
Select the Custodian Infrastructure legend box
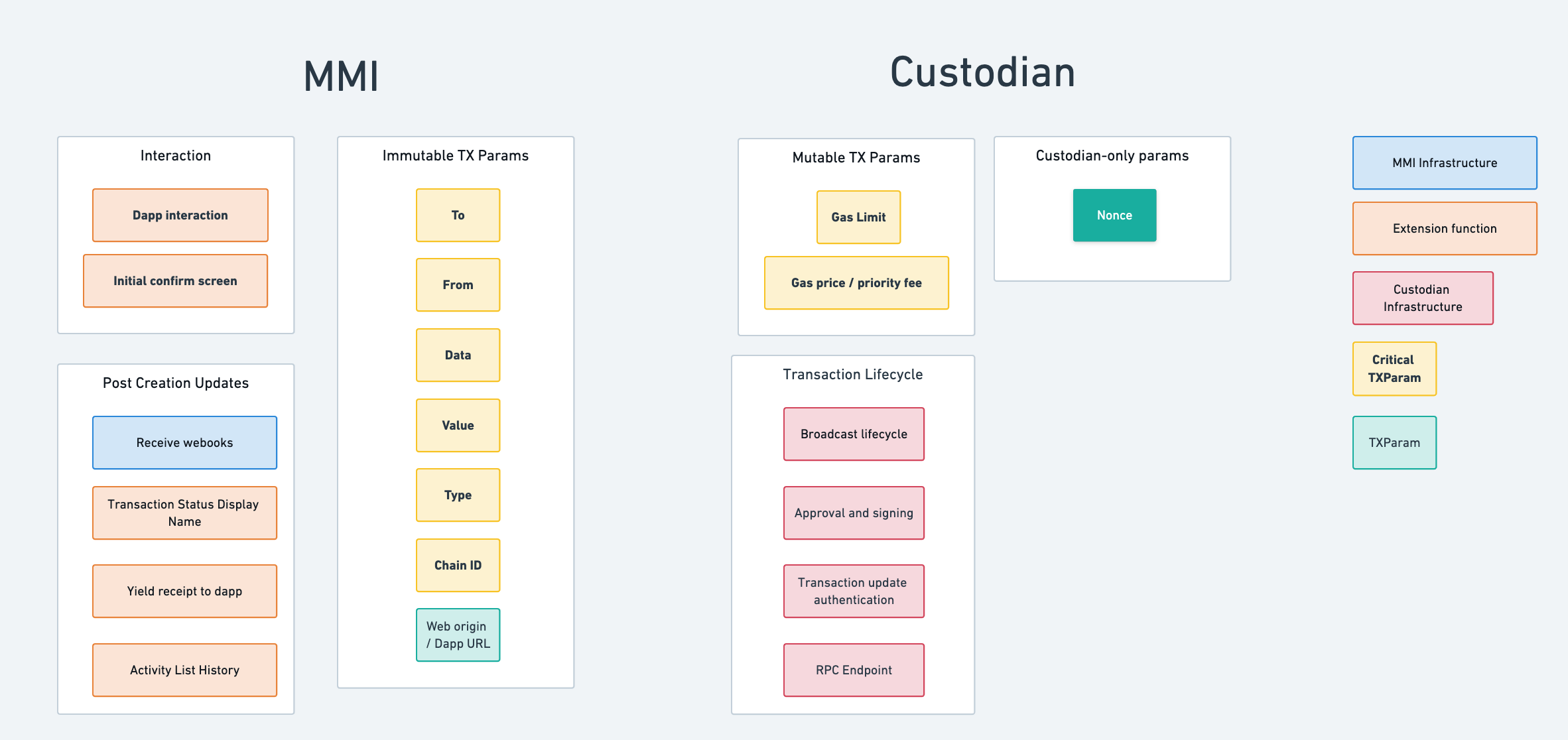pyautogui.click(x=1423, y=298)
